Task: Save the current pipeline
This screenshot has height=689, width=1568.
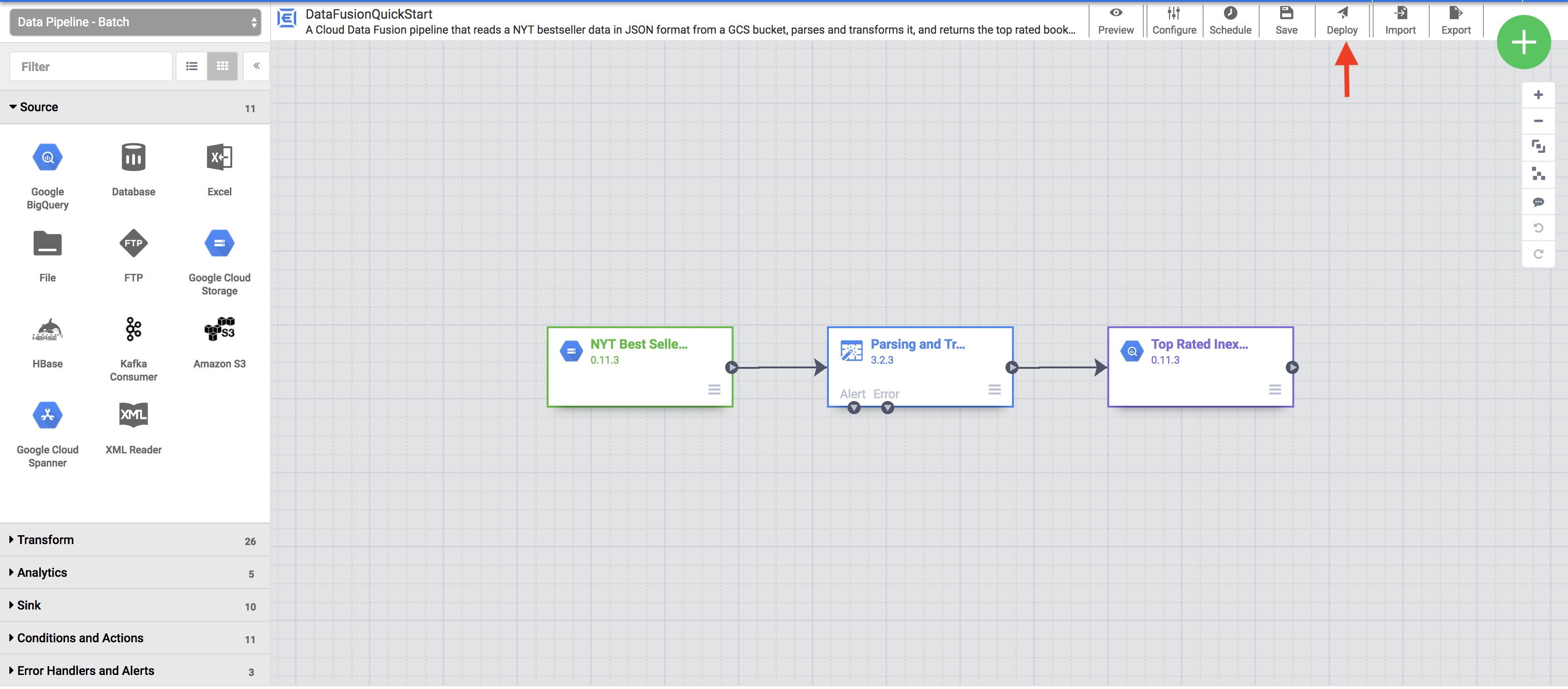Action: click(1286, 20)
